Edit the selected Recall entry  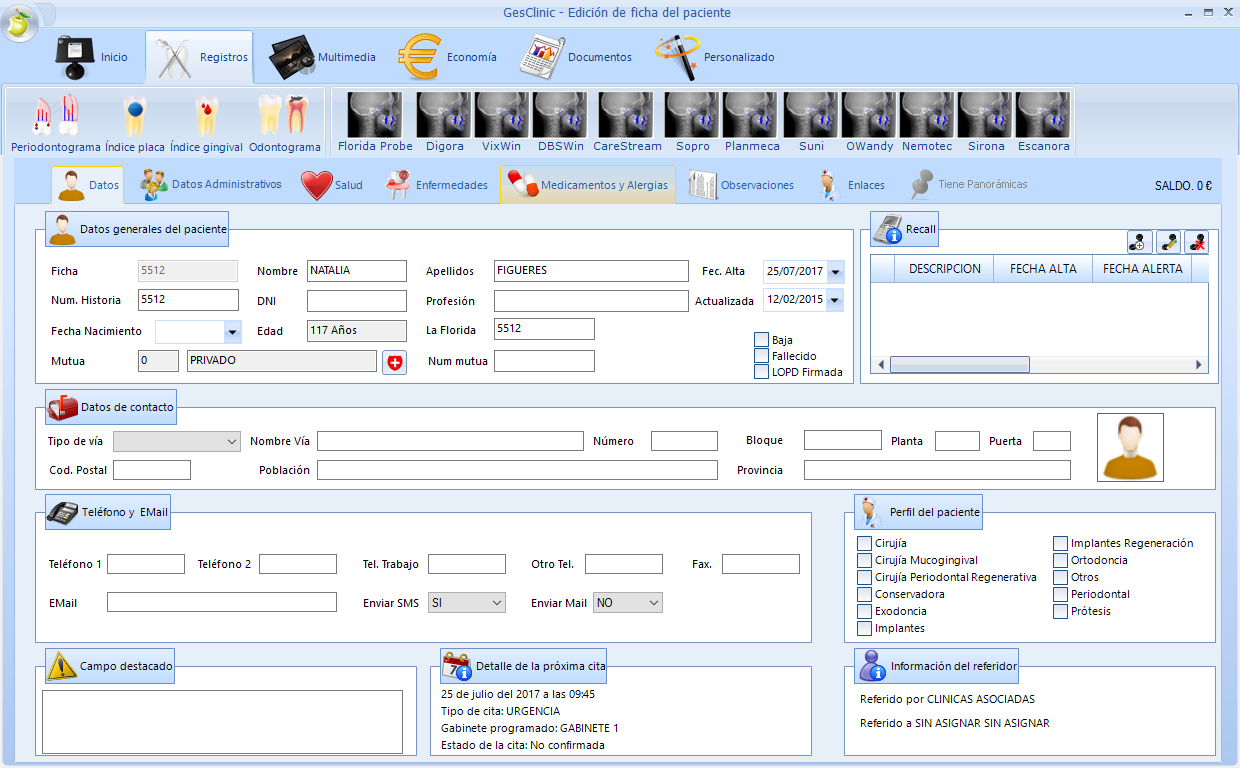[x=1168, y=241]
